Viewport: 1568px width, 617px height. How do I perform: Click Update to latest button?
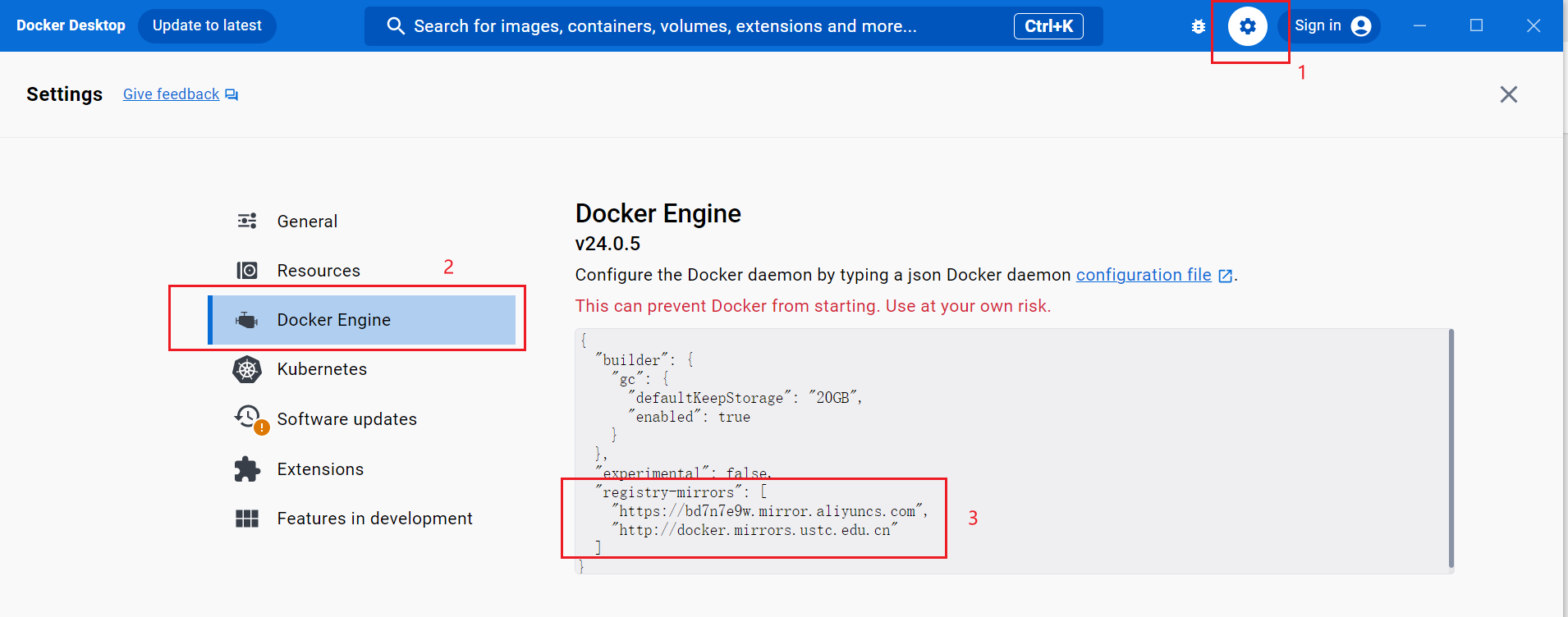click(x=207, y=25)
